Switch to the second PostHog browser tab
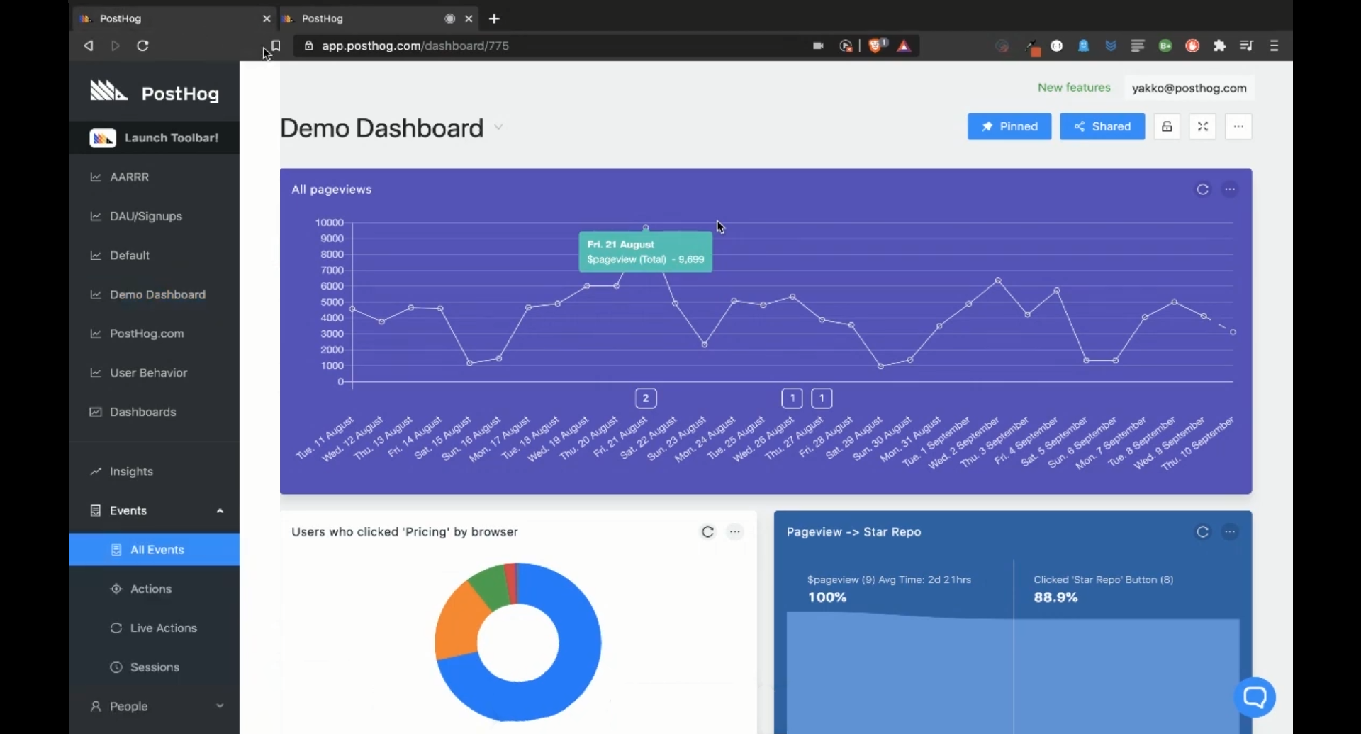The height and width of the screenshot is (734, 1361). point(379,18)
